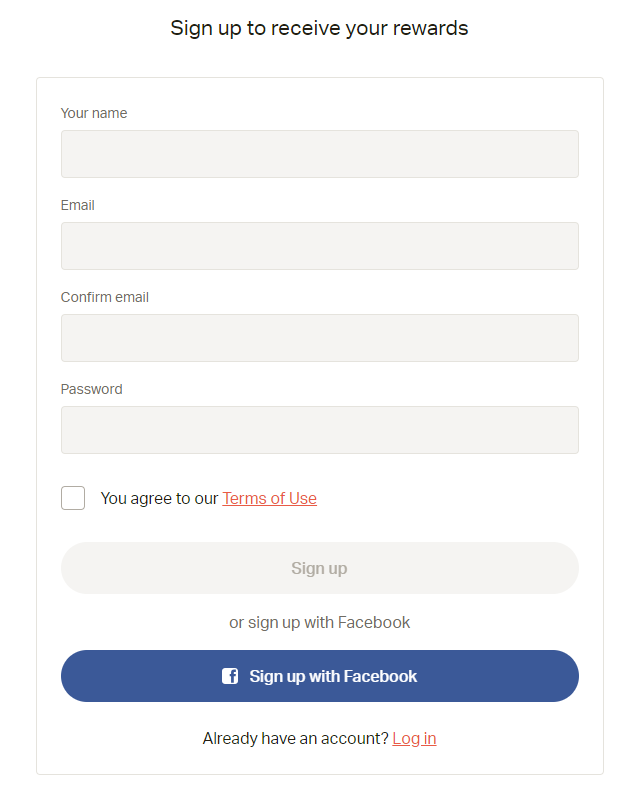The height and width of the screenshot is (798, 639).
Task: Choose Sign up with Facebook button
Action: (320, 676)
